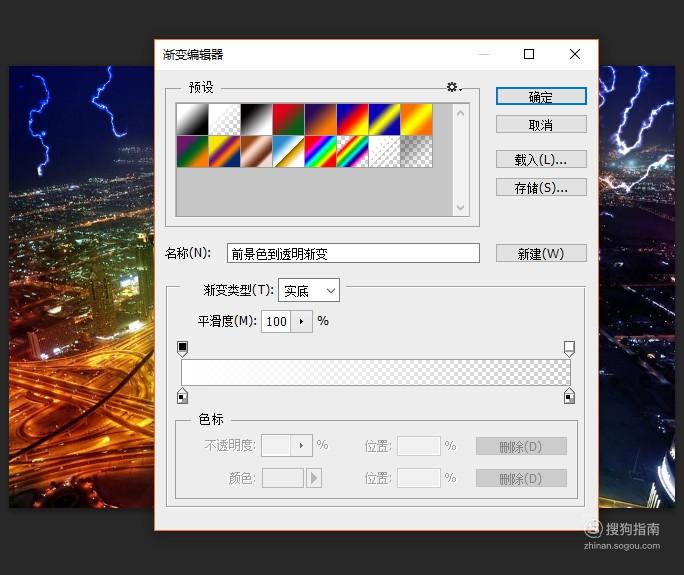Select the neutral density gray checker preset
684x575 pixels.
click(x=417, y=151)
